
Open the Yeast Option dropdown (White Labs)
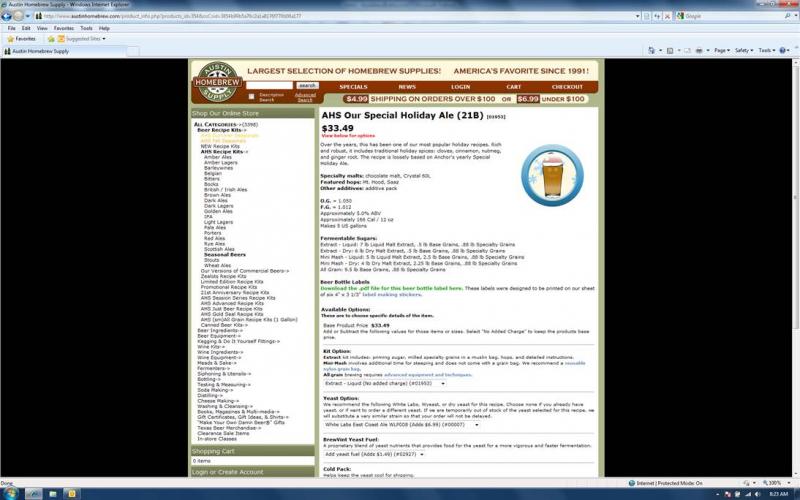tap(402, 425)
